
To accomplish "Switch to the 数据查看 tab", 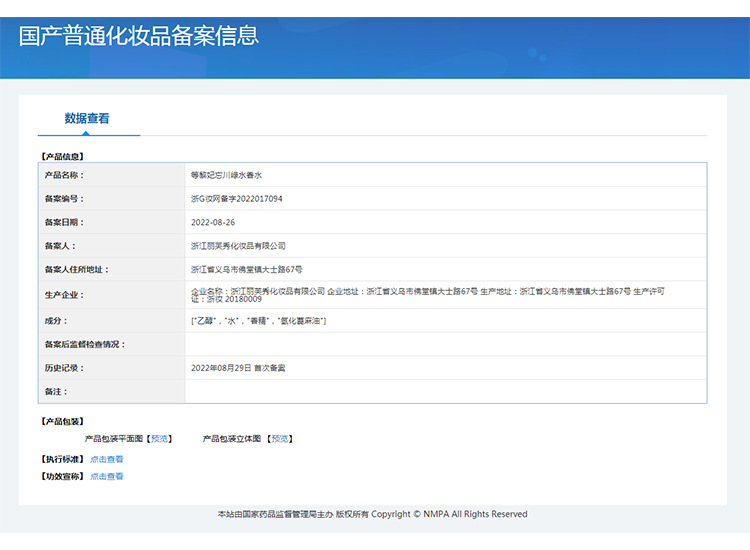I will [87, 118].
